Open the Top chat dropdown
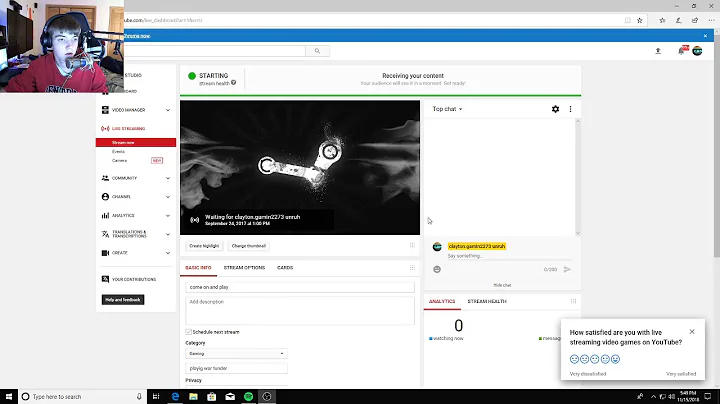This screenshot has width=720, height=404. 447,109
